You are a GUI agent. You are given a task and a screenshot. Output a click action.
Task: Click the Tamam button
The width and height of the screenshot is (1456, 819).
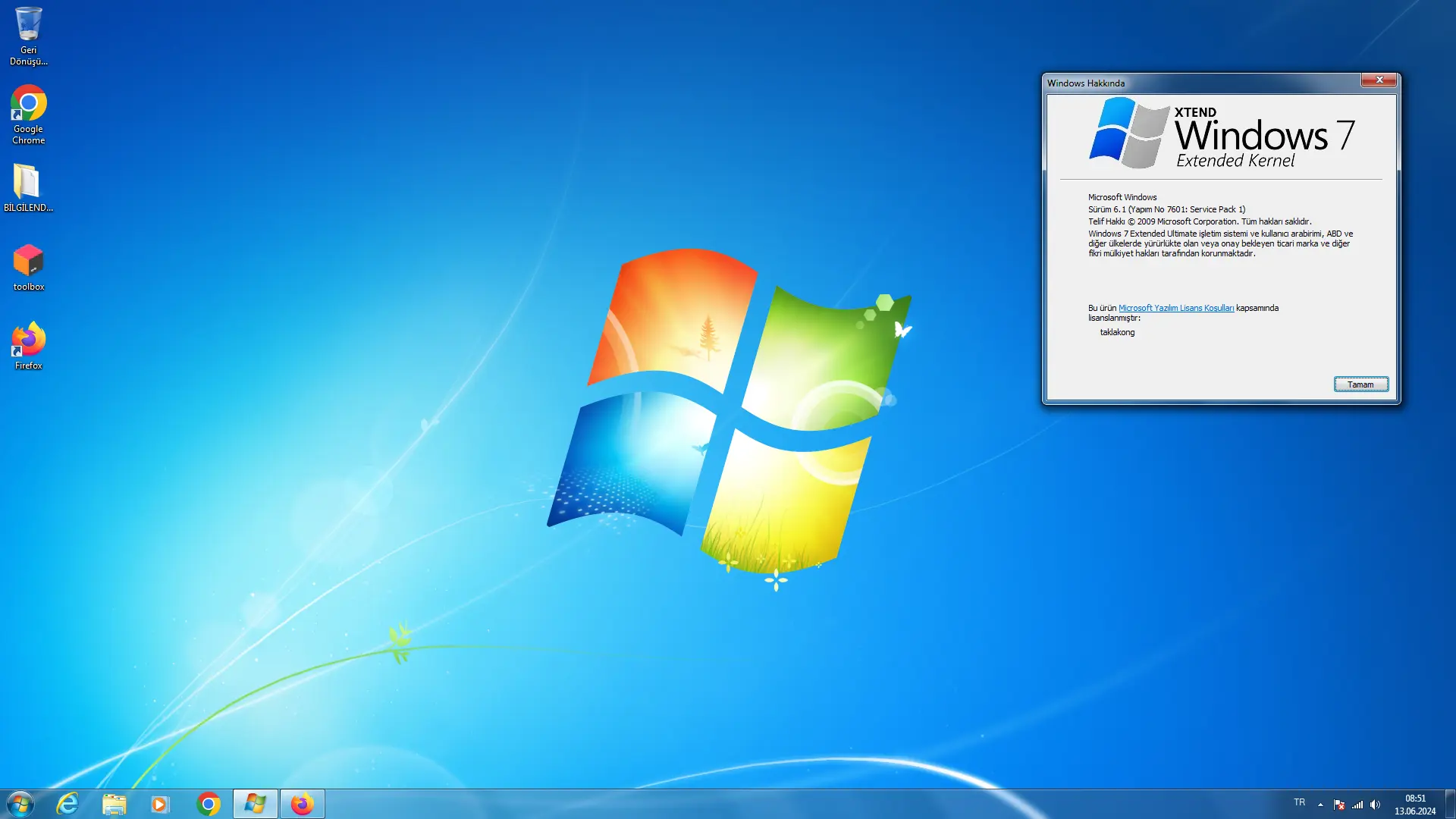(1361, 384)
